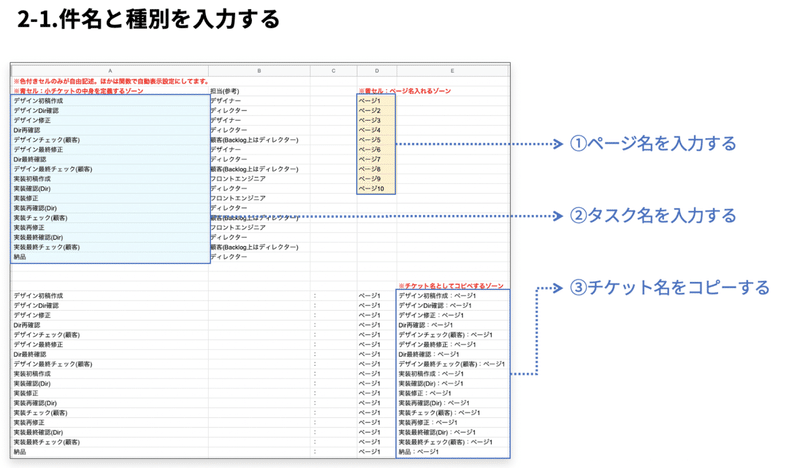This screenshot has width=800, height=468.
Task: Select デザインDir確認 in the light-blue zone
Action: 110,110
